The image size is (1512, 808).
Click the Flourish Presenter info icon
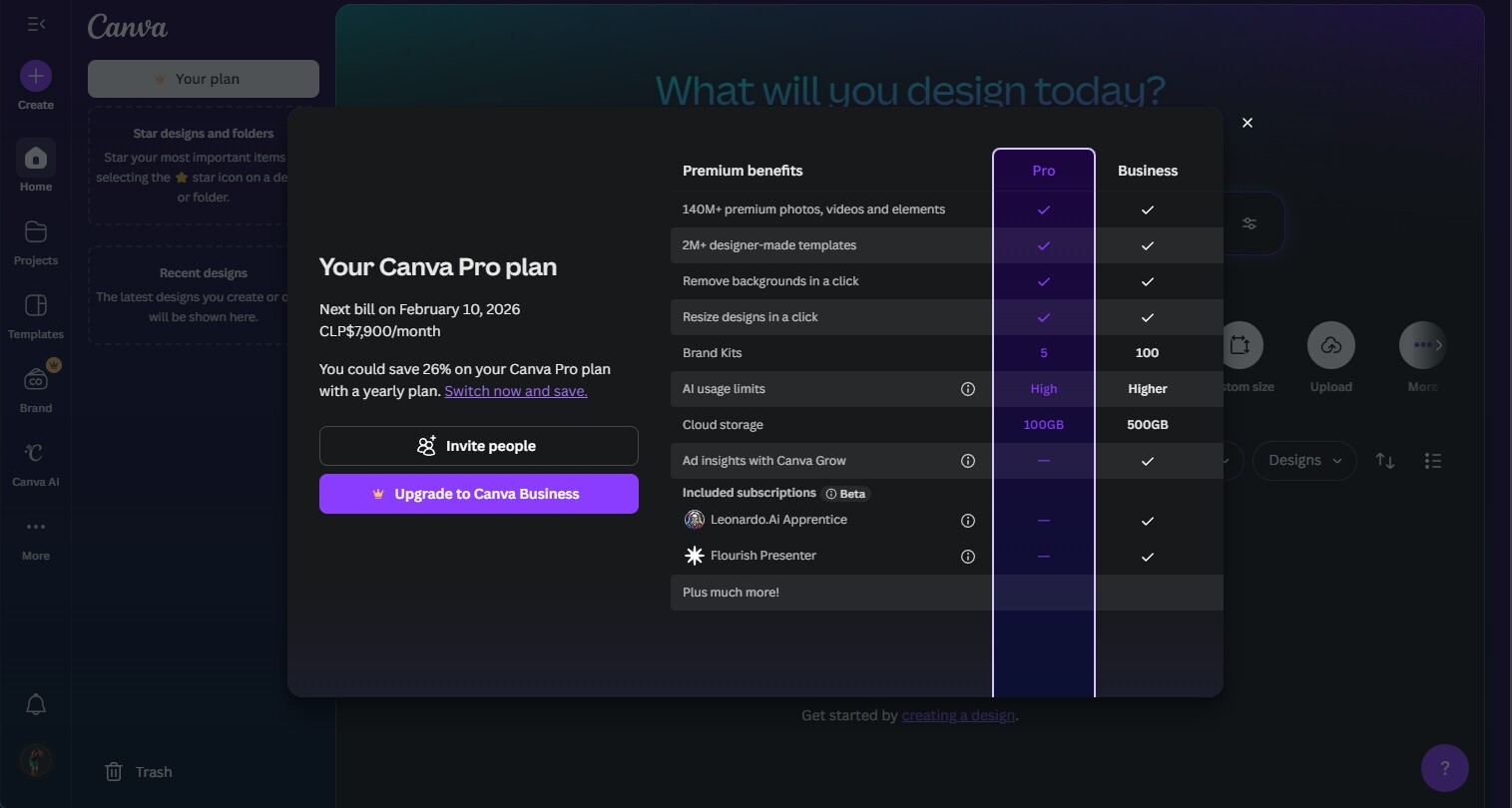coord(967,557)
